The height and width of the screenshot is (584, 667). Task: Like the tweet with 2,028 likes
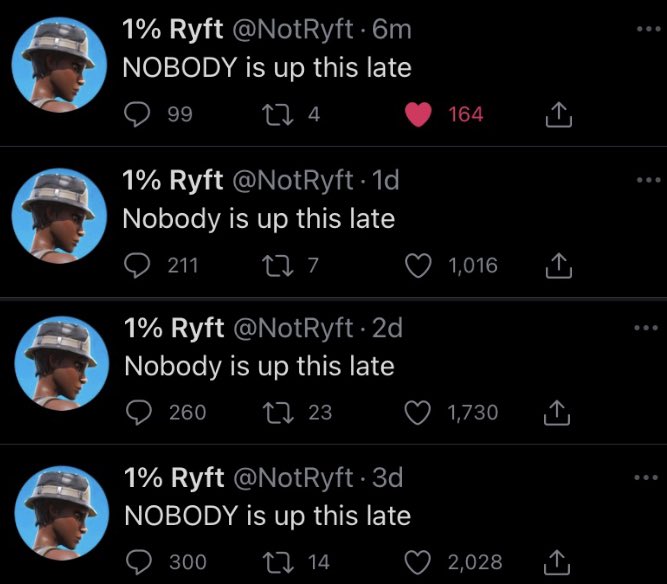tap(417, 562)
